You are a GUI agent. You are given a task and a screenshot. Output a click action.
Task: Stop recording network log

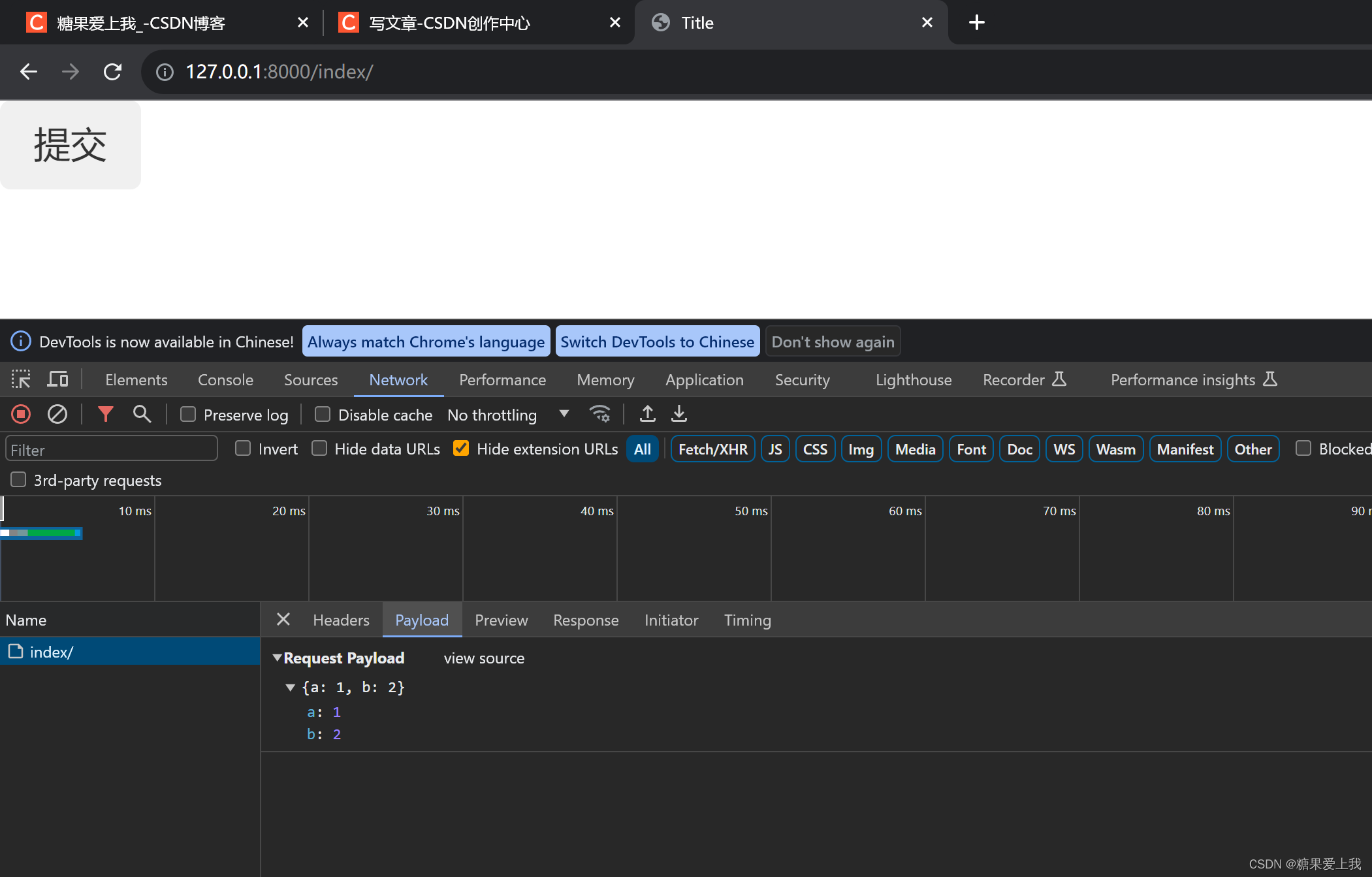pos(21,414)
